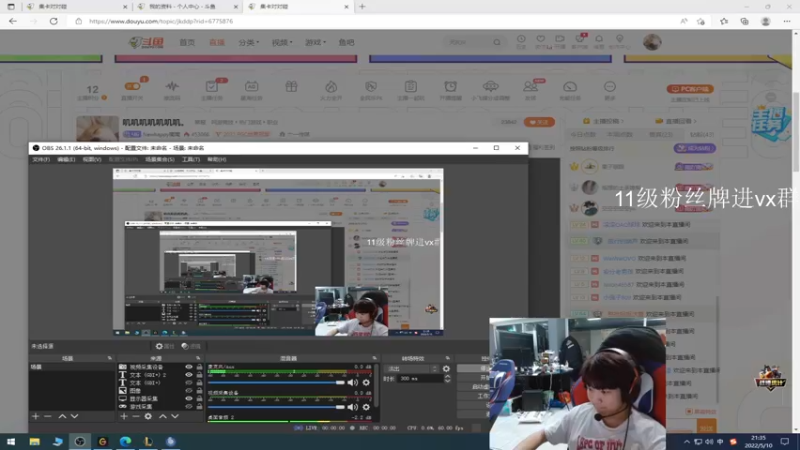Show hidden system tray icons chevron
This screenshot has width=800, height=450.
687,442
